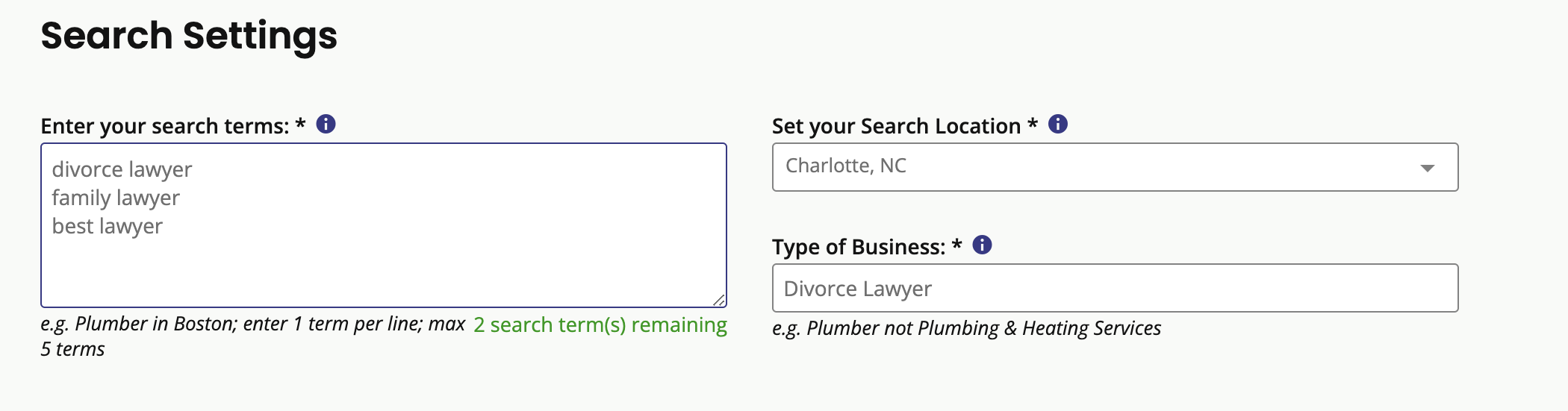Click the 'Type of Business' label

[859, 247]
